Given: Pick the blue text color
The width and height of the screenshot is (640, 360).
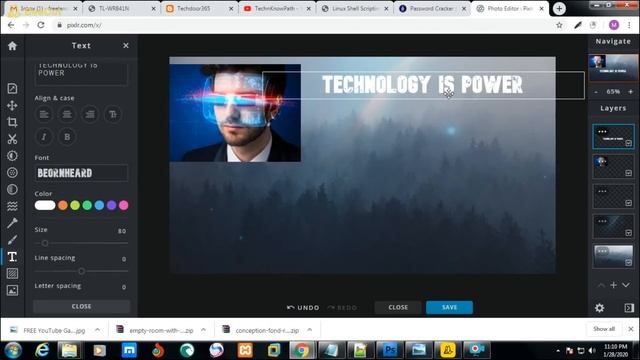Looking at the screenshot, I should pyautogui.click(x=99, y=205).
